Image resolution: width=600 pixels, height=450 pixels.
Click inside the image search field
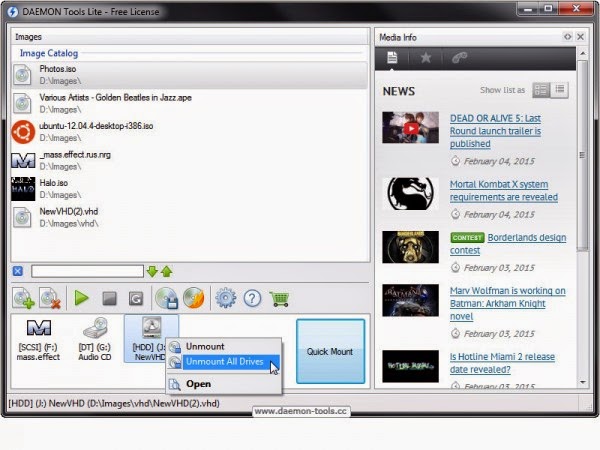click(x=88, y=271)
